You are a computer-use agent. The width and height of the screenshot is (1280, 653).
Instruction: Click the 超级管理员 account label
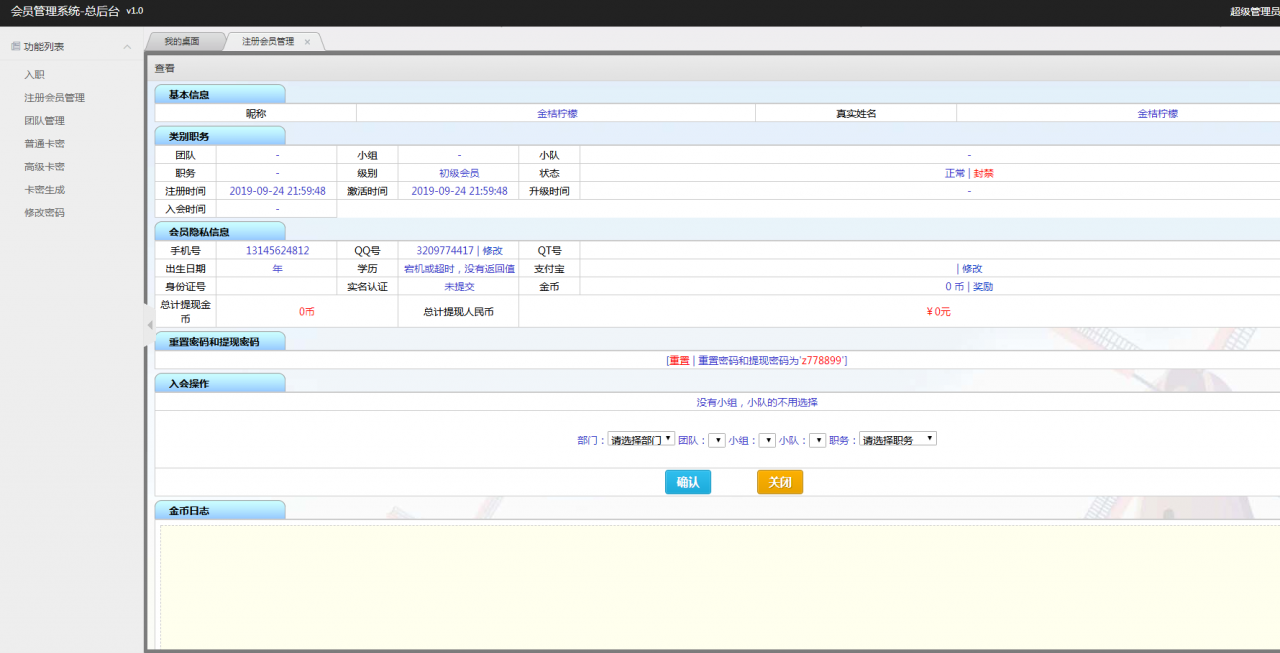point(1255,11)
